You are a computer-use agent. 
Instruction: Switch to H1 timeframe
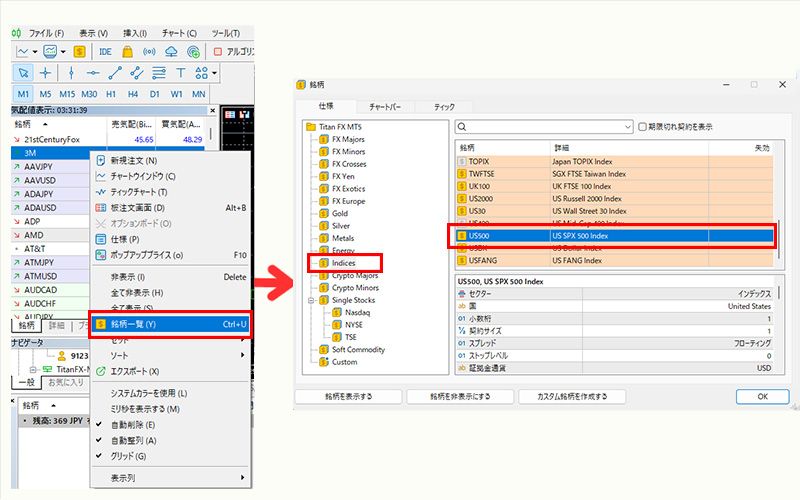click(x=111, y=94)
